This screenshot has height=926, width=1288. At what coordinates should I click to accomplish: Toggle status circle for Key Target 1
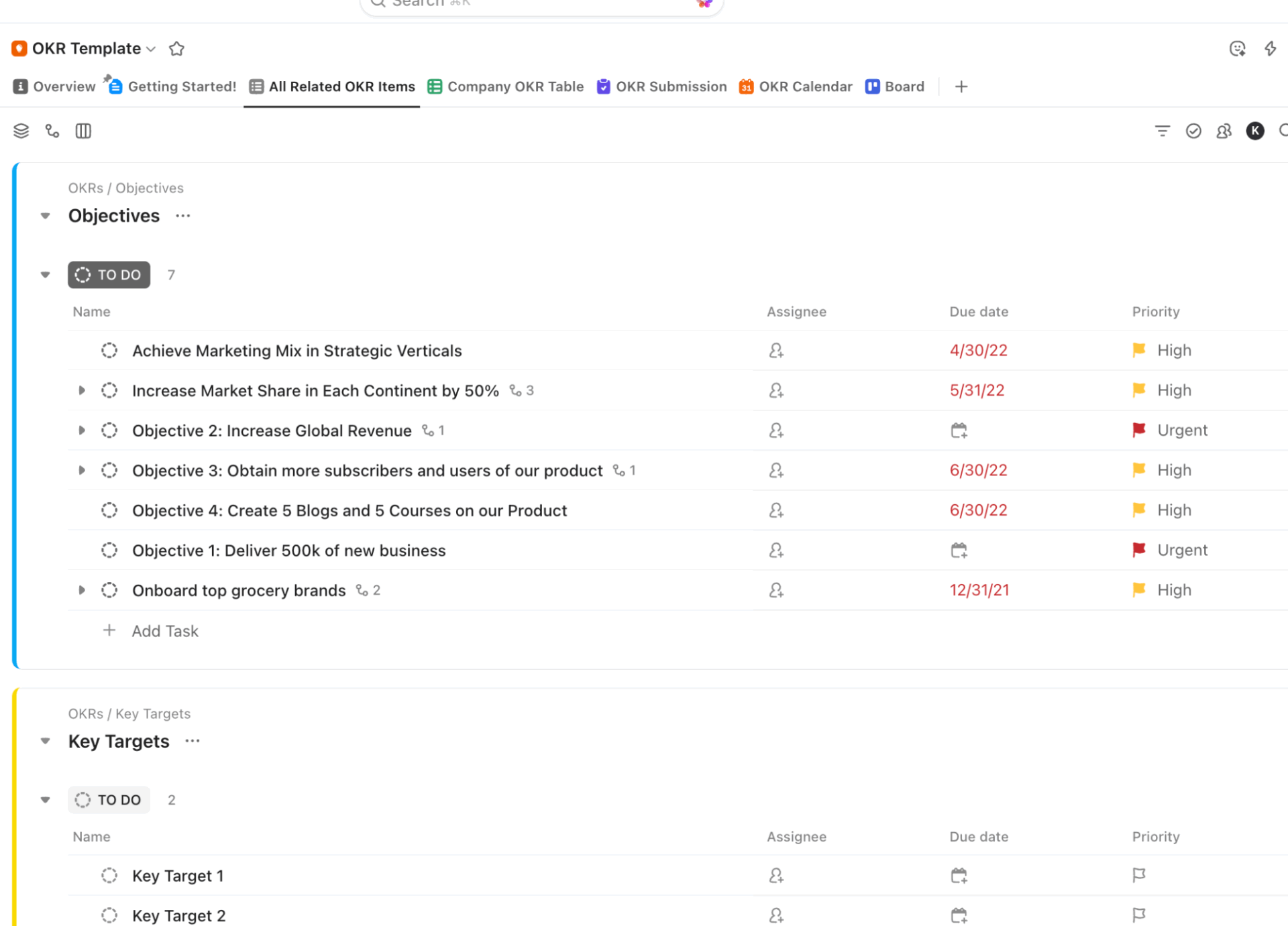[109, 875]
